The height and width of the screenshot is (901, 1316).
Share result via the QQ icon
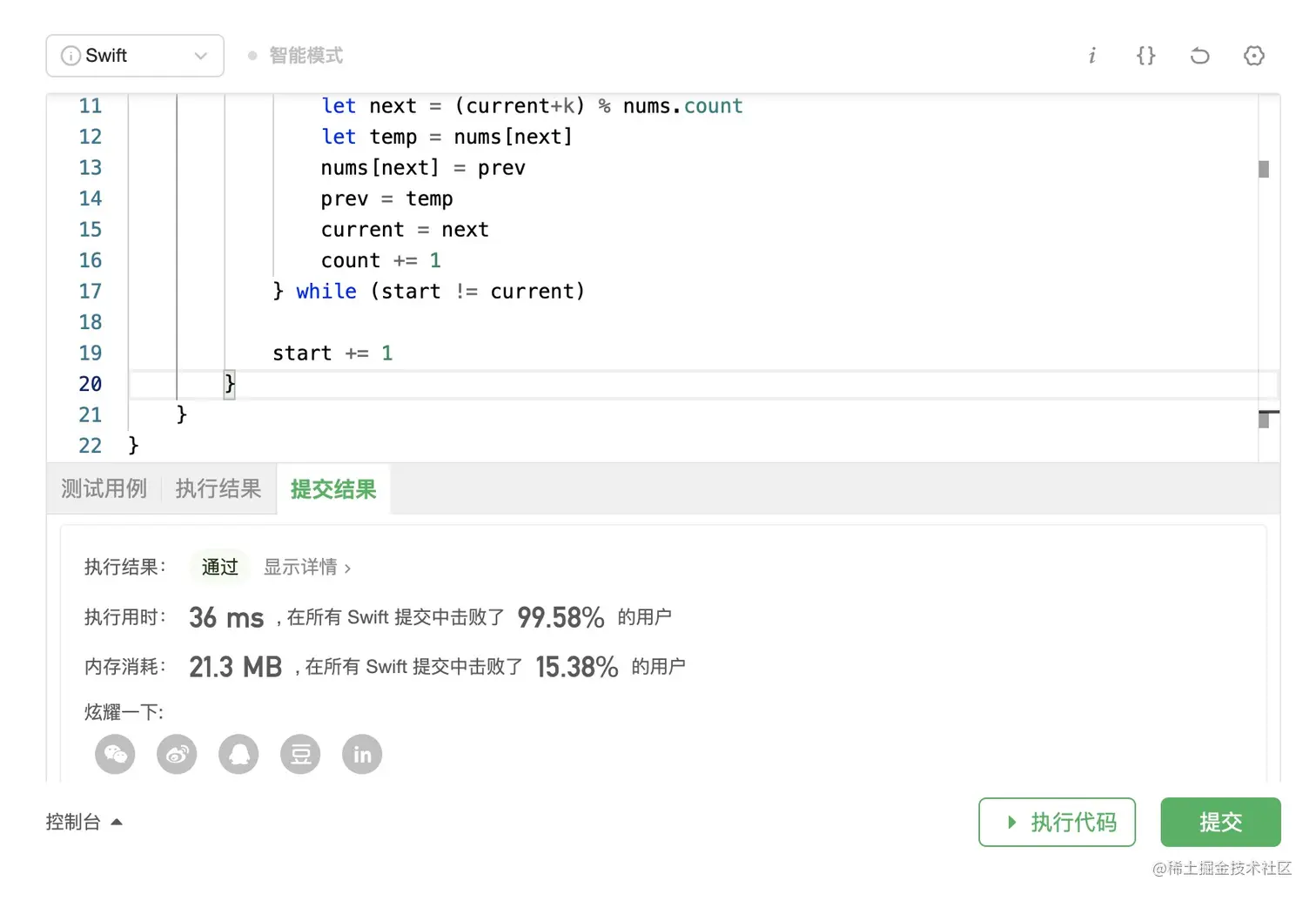coord(238,754)
